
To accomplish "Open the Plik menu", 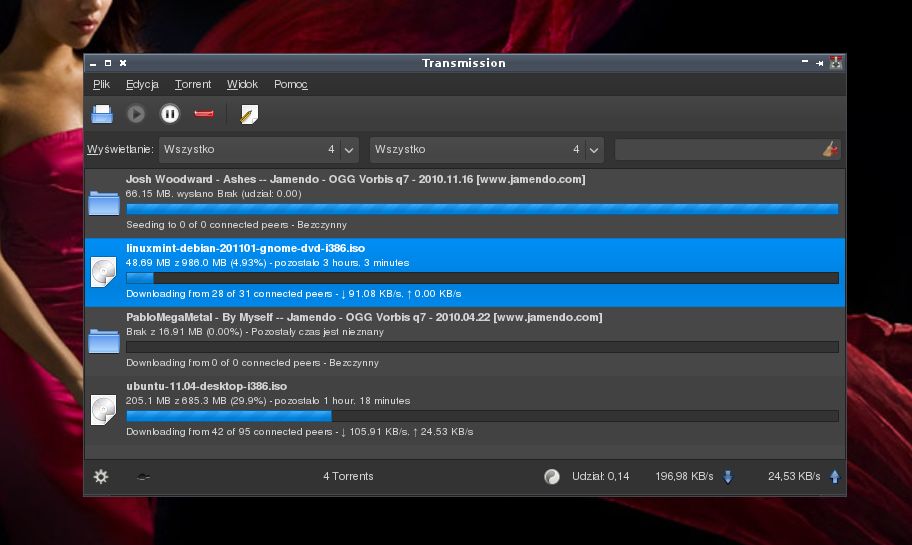I will [101, 84].
